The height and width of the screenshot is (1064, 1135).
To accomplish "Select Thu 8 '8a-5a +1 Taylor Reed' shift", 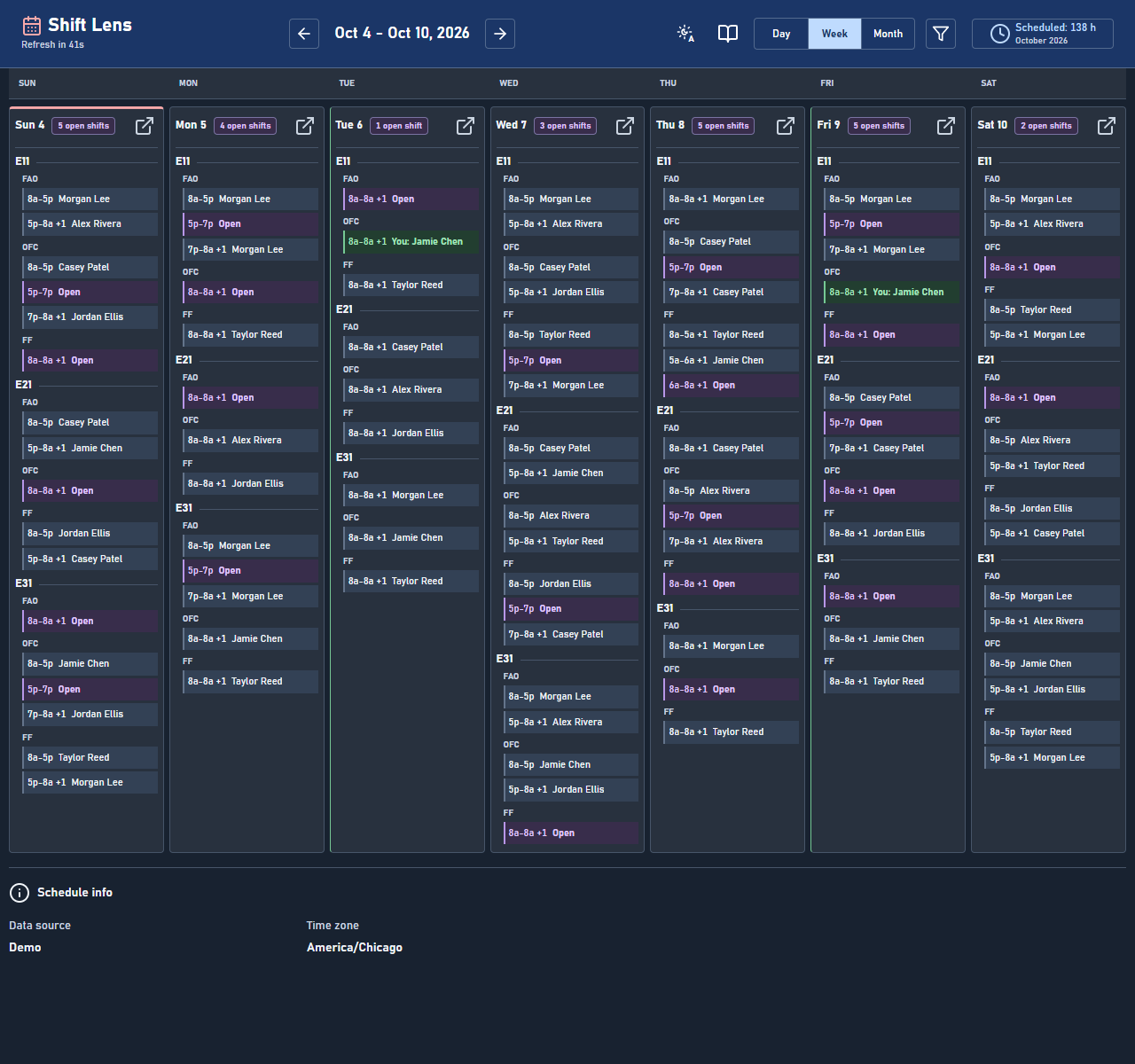I will click(x=732, y=335).
